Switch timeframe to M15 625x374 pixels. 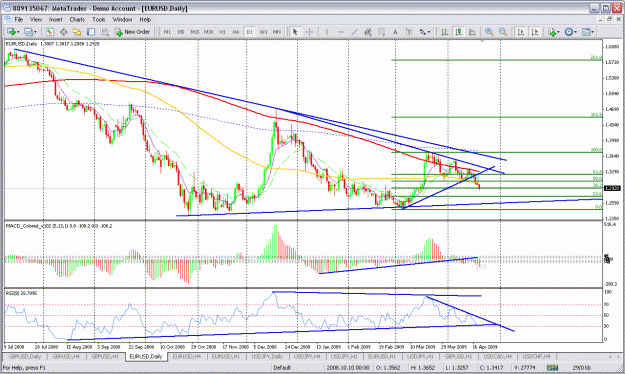(195, 32)
